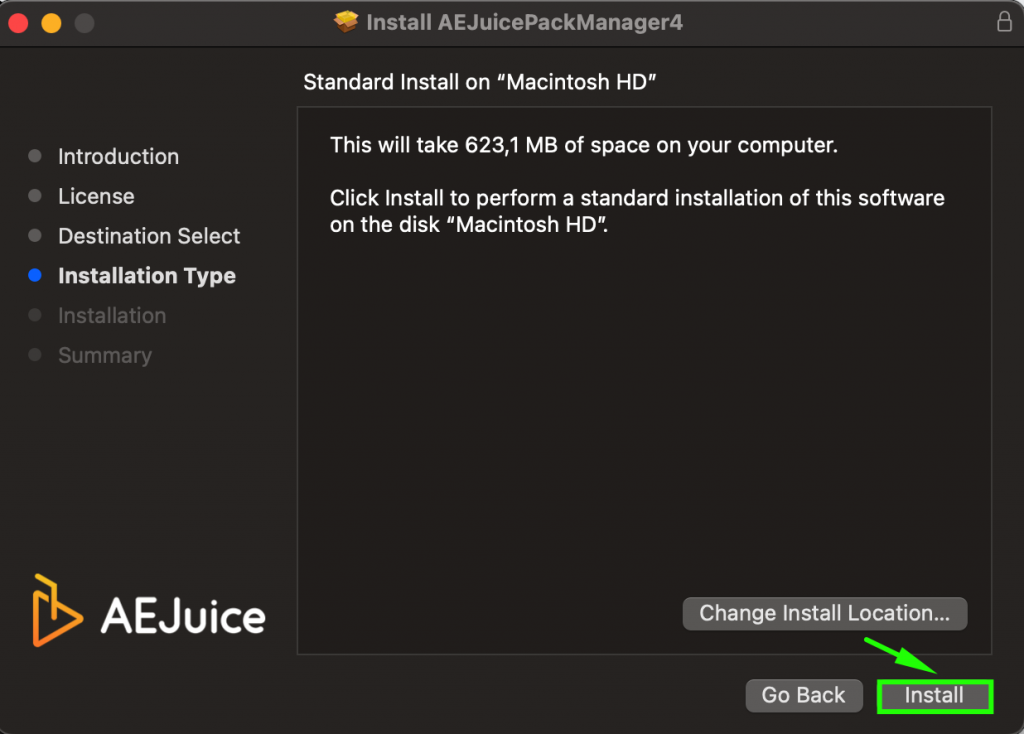Click the License step bullet

(x=34, y=196)
